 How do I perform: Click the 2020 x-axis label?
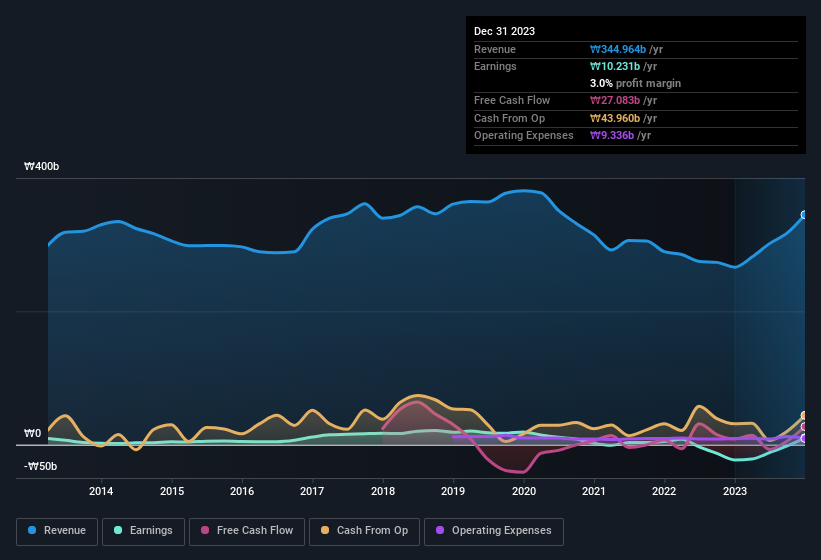tap(524, 491)
